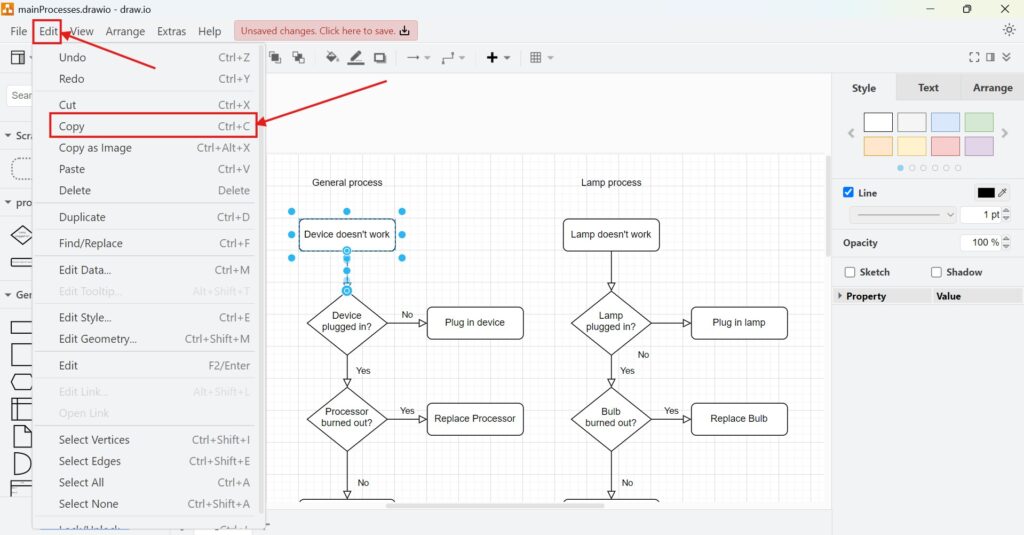The height and width of the screenshot is (535, 1024).
Task: Enable the Sketch checkbox
Action: tap(850, 272)
